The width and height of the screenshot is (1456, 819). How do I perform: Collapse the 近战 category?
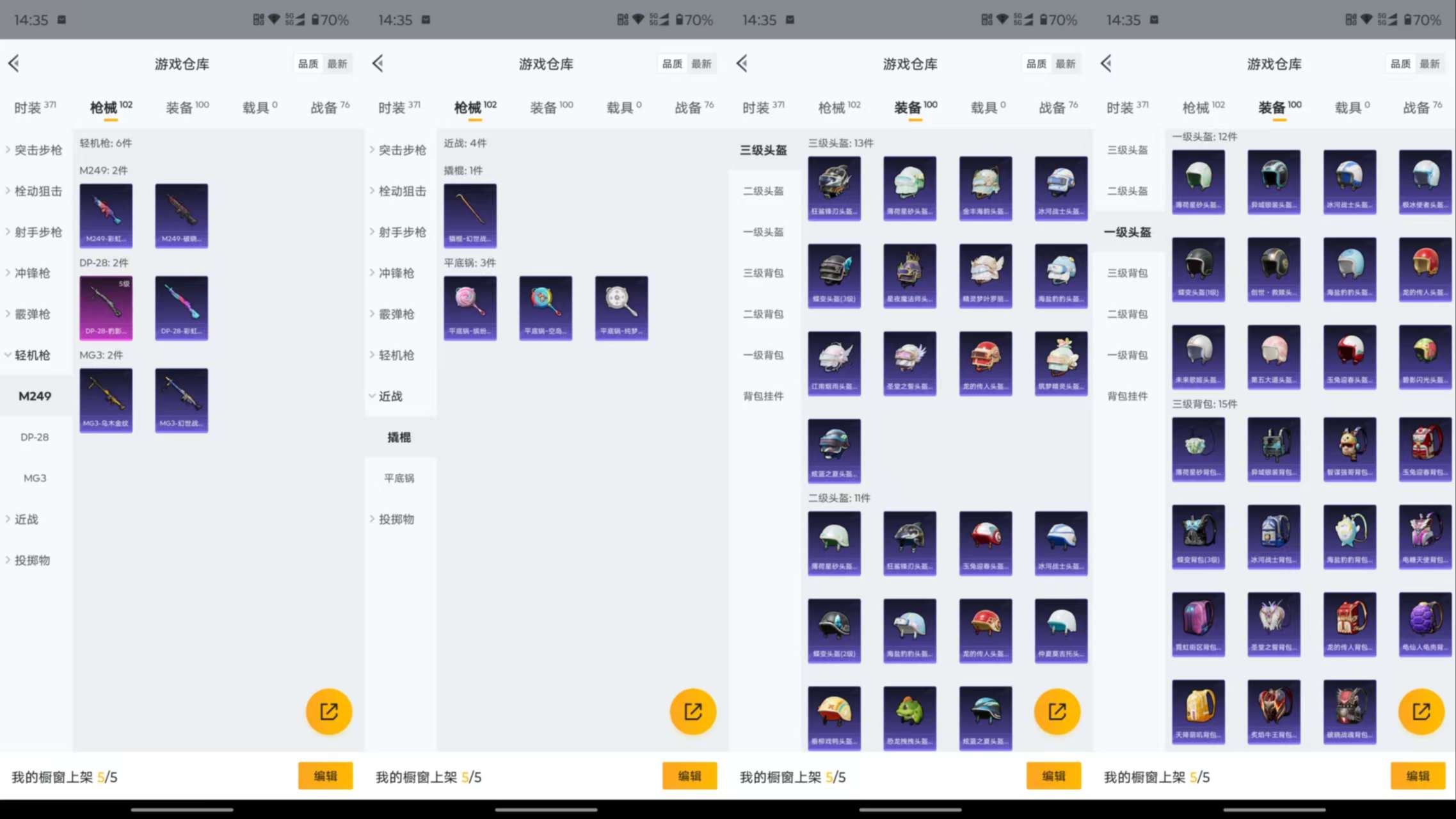tap(392, 396)
